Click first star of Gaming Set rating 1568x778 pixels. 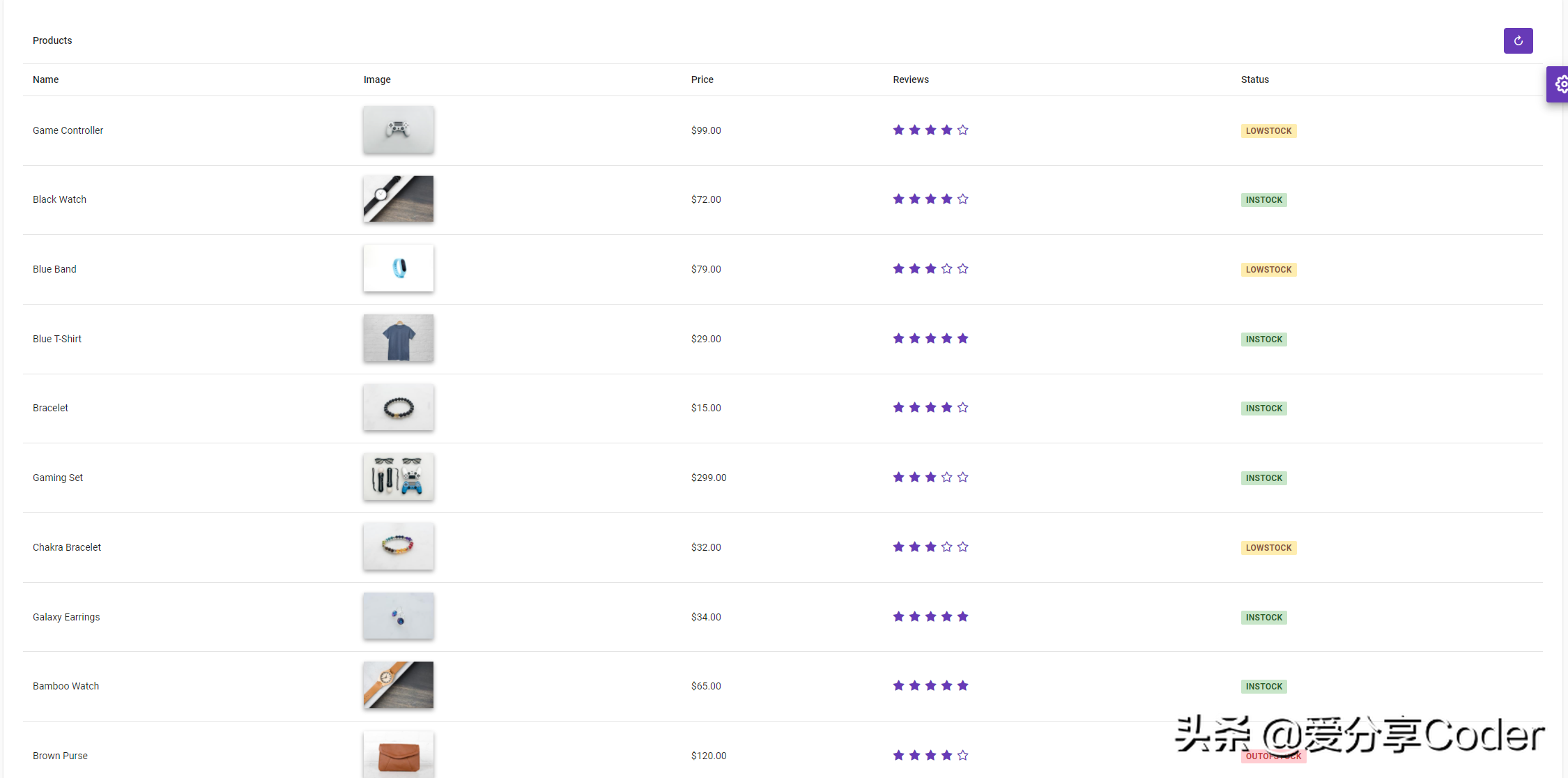point(898,478)
